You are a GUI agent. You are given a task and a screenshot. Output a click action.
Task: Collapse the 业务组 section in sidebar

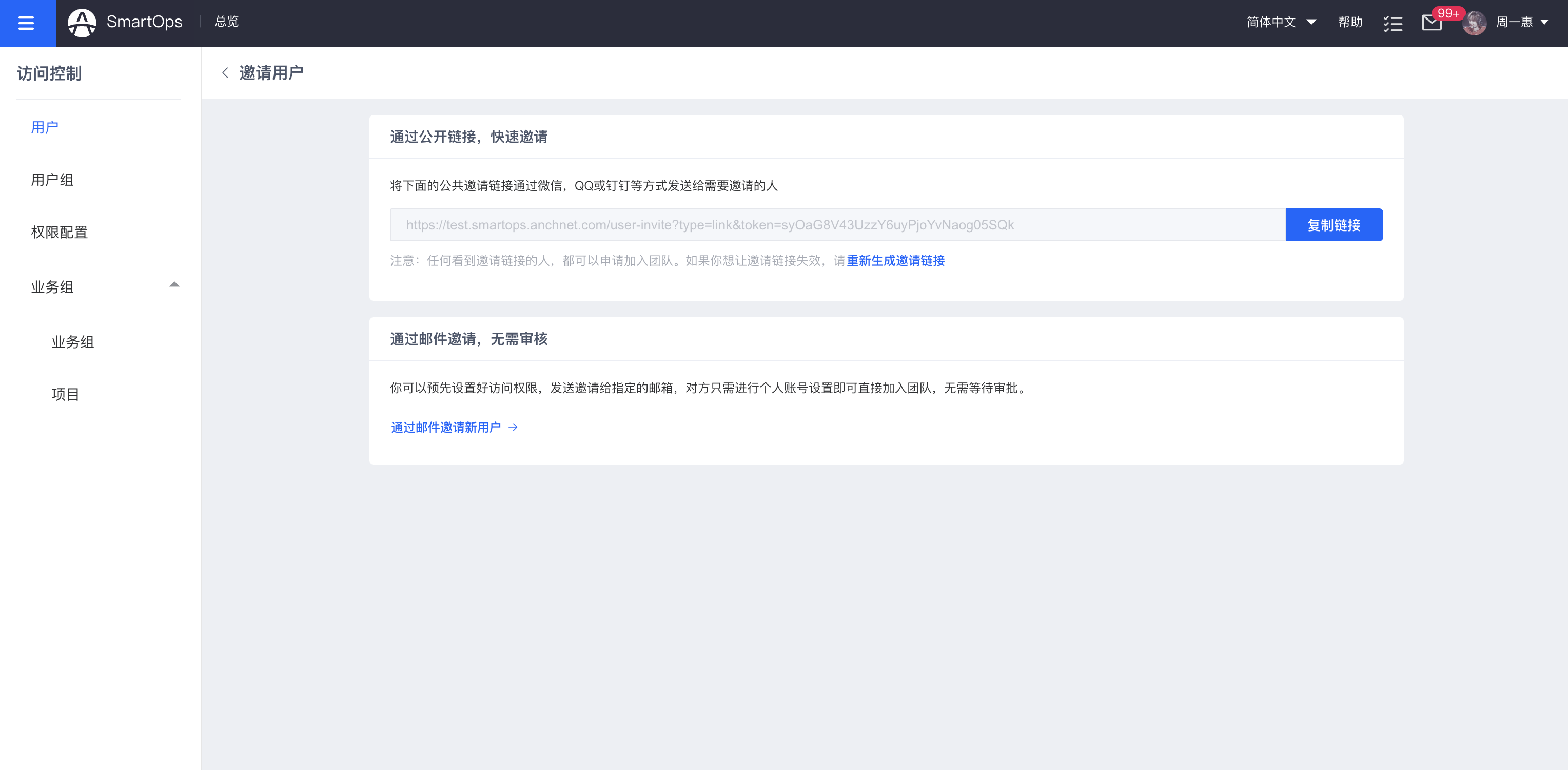coord(174,284)
